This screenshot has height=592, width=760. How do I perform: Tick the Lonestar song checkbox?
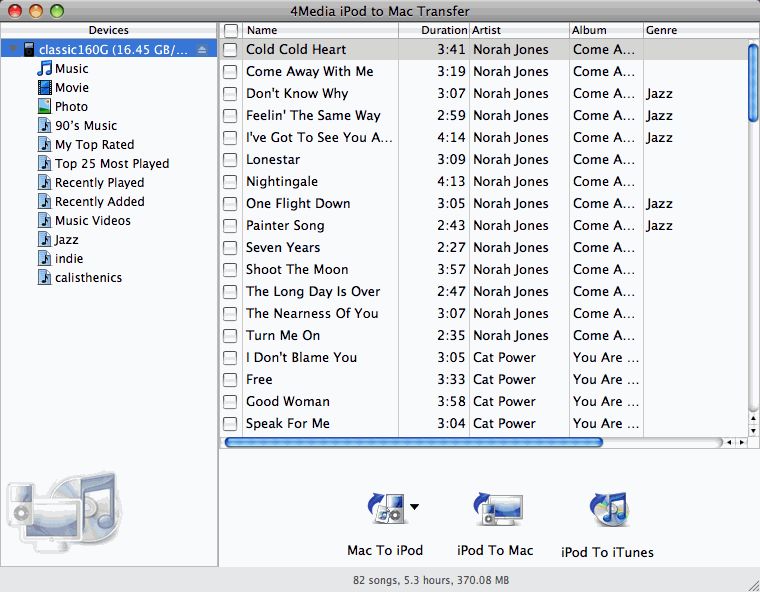pyautogui.click(x=230, y=160)
